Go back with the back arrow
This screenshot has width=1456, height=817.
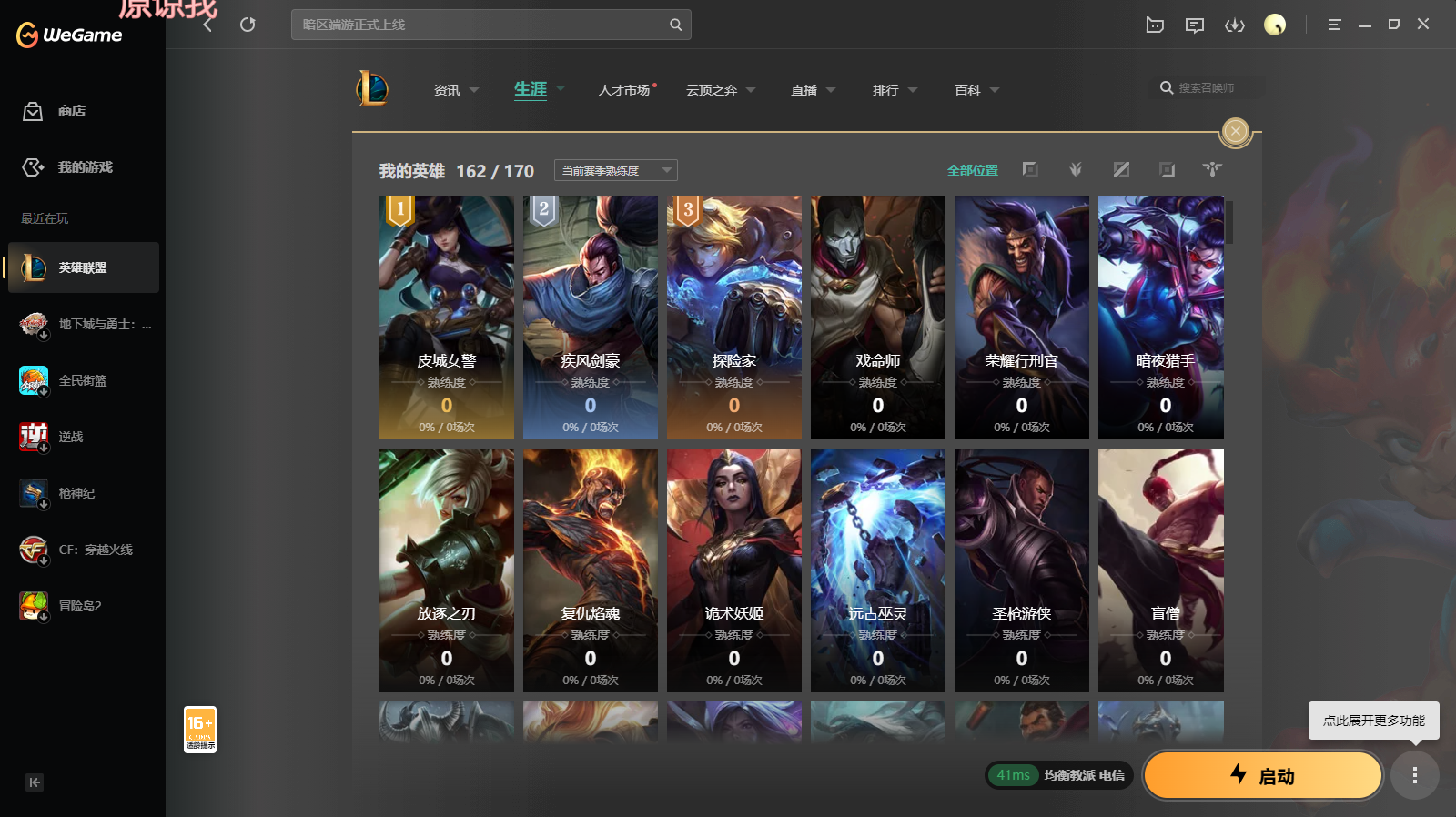pyautogui.click(x=208, y=25)
